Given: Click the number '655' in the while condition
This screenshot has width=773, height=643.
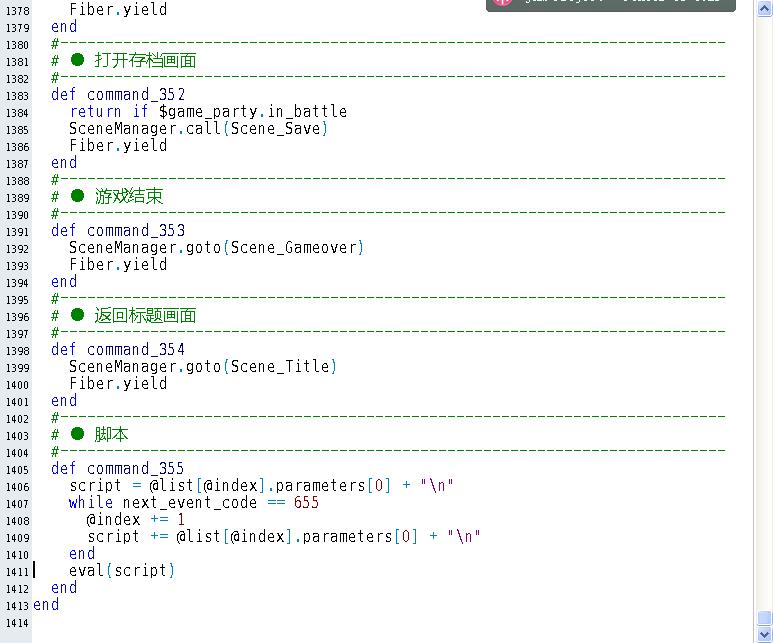Looking at the screenshot, I should click(306, 502).
